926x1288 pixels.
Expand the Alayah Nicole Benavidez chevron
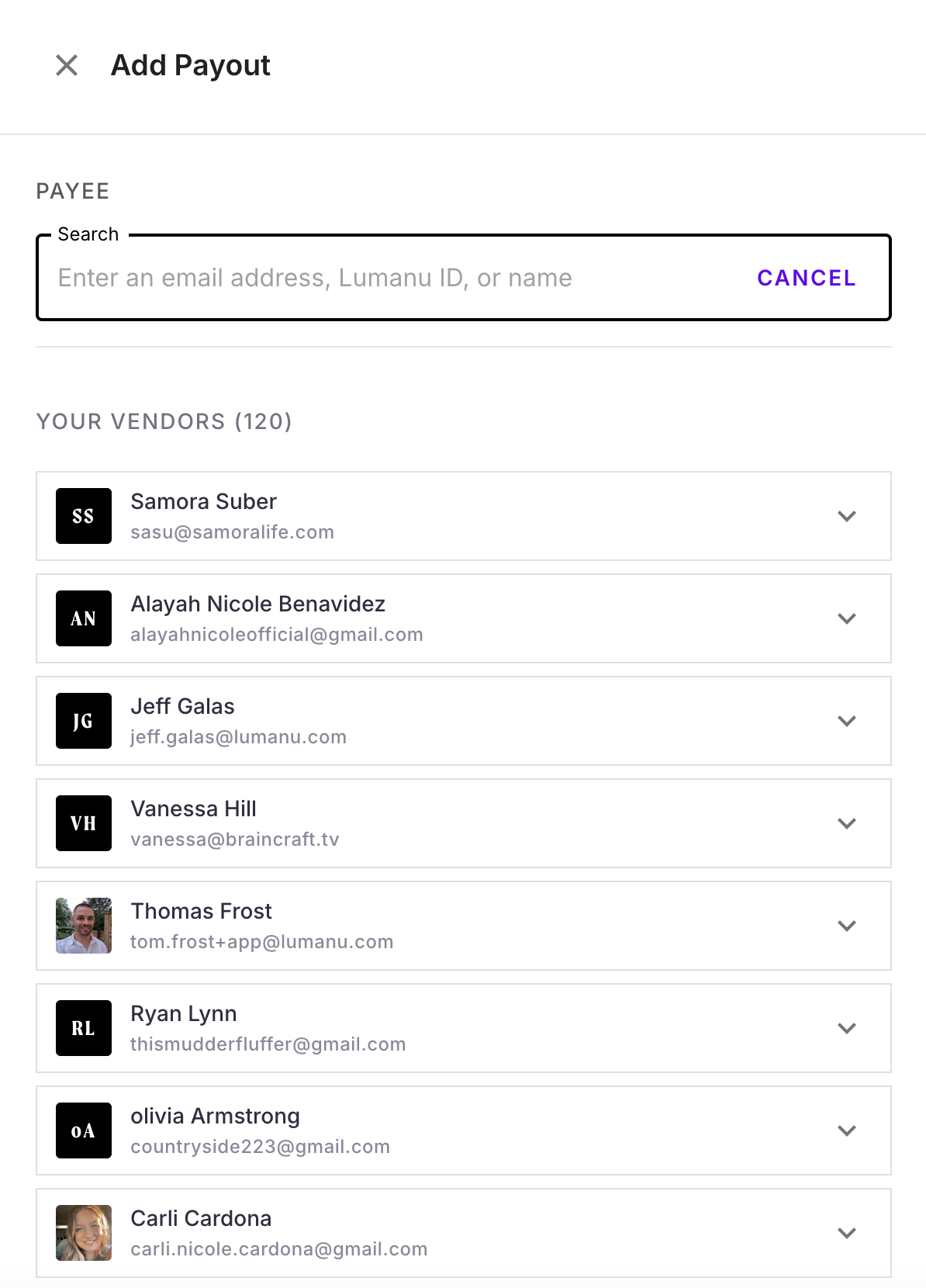pos(847,618)
